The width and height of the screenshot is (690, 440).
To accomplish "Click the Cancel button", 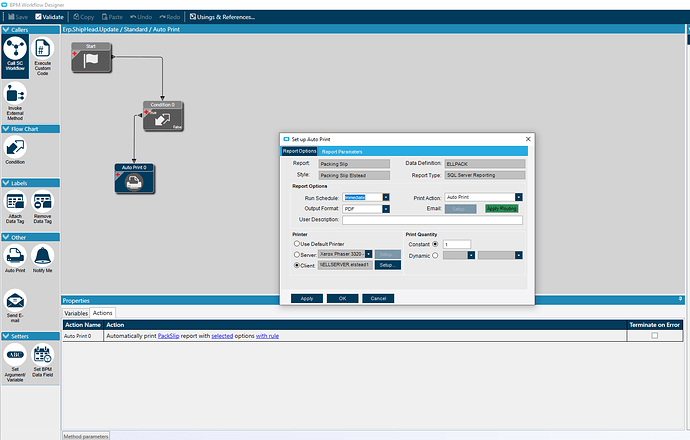I will click(x=378, y=298).
